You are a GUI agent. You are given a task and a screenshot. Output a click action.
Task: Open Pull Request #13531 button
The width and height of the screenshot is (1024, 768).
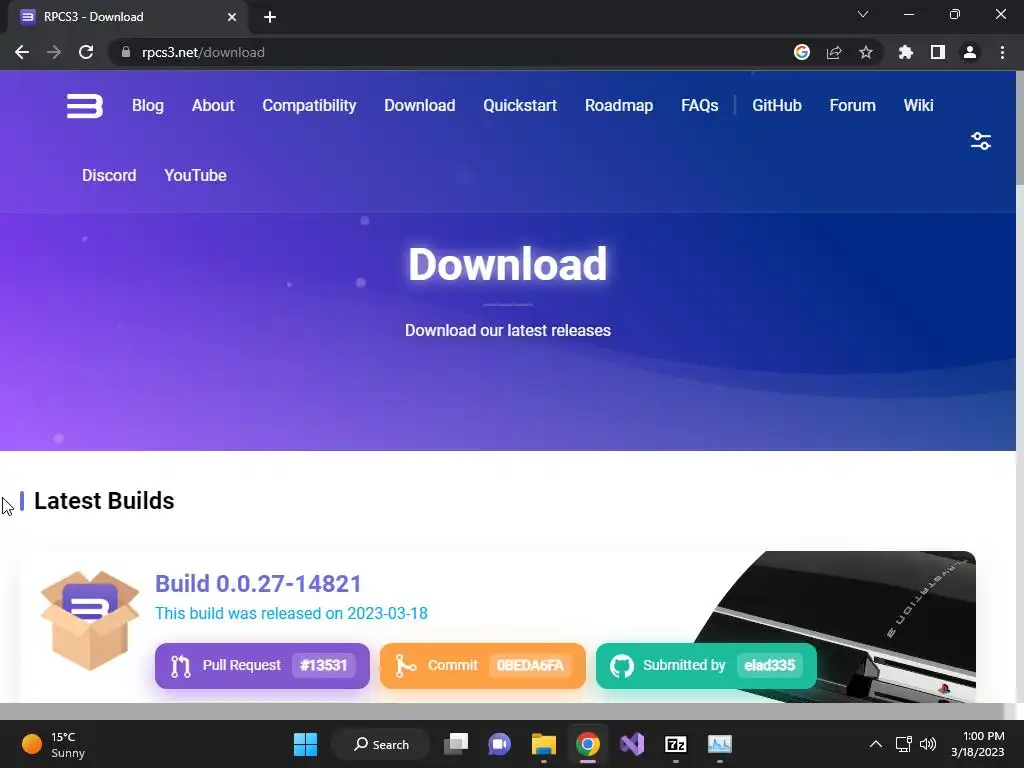262,665
